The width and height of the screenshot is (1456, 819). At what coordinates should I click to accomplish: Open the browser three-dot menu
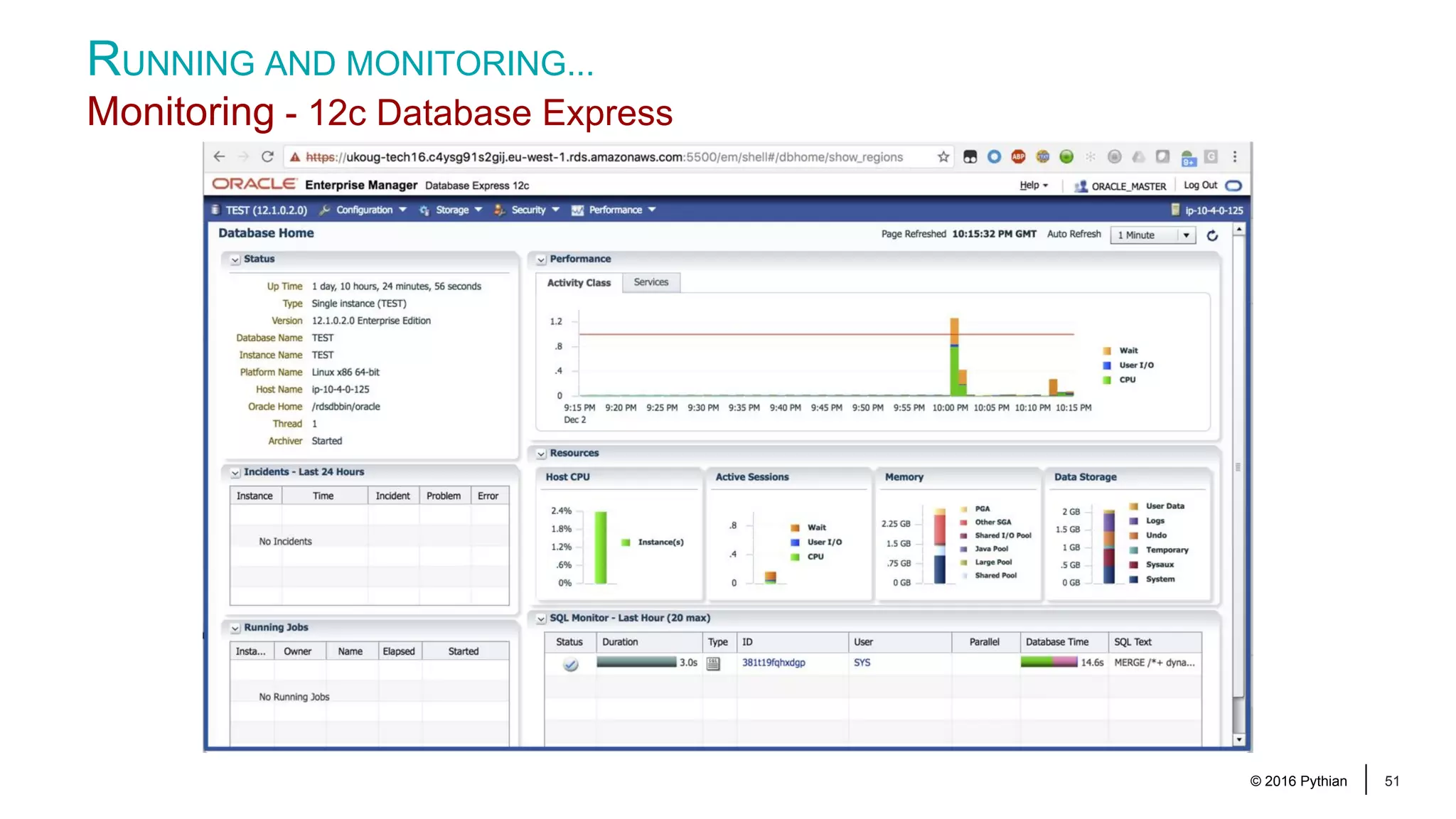(x=1235, y=156)
